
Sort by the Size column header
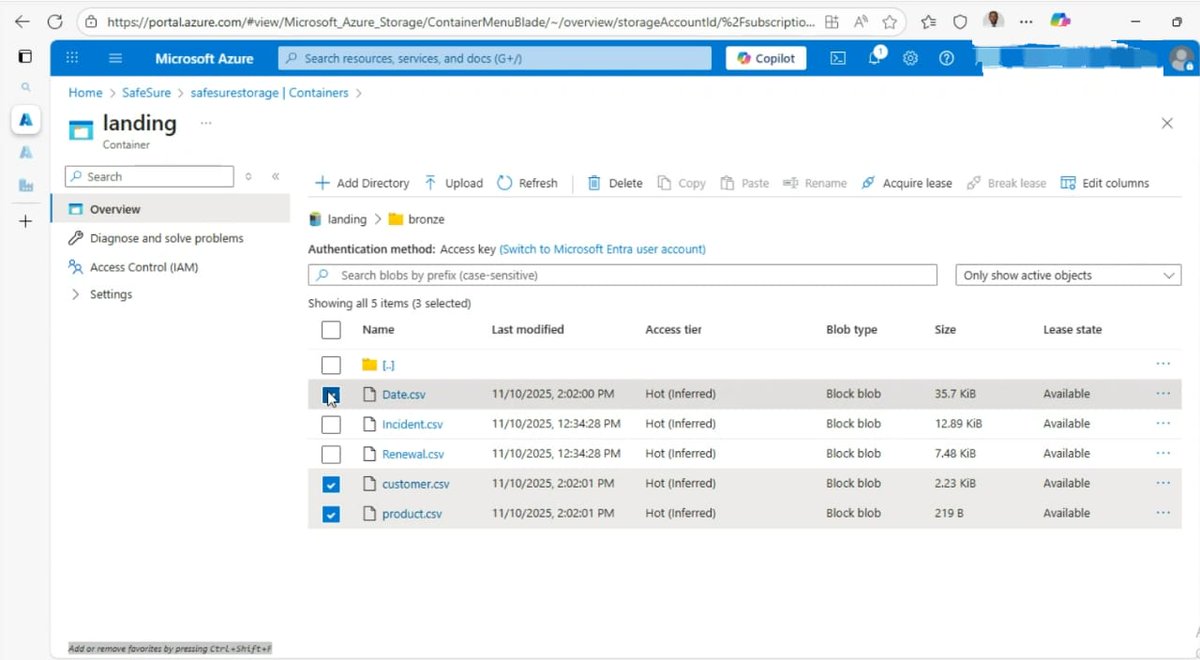pyautogui.click(x=945, y=330)
